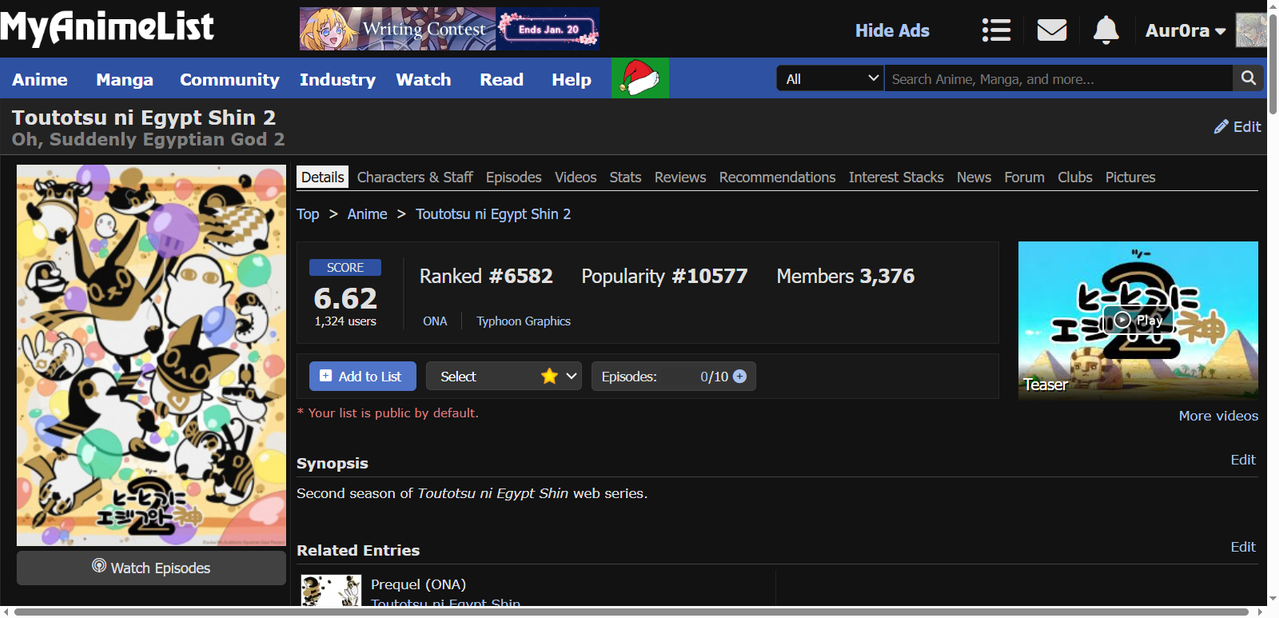
Task: Open the score Select dropdown
Action: point(504,376)
